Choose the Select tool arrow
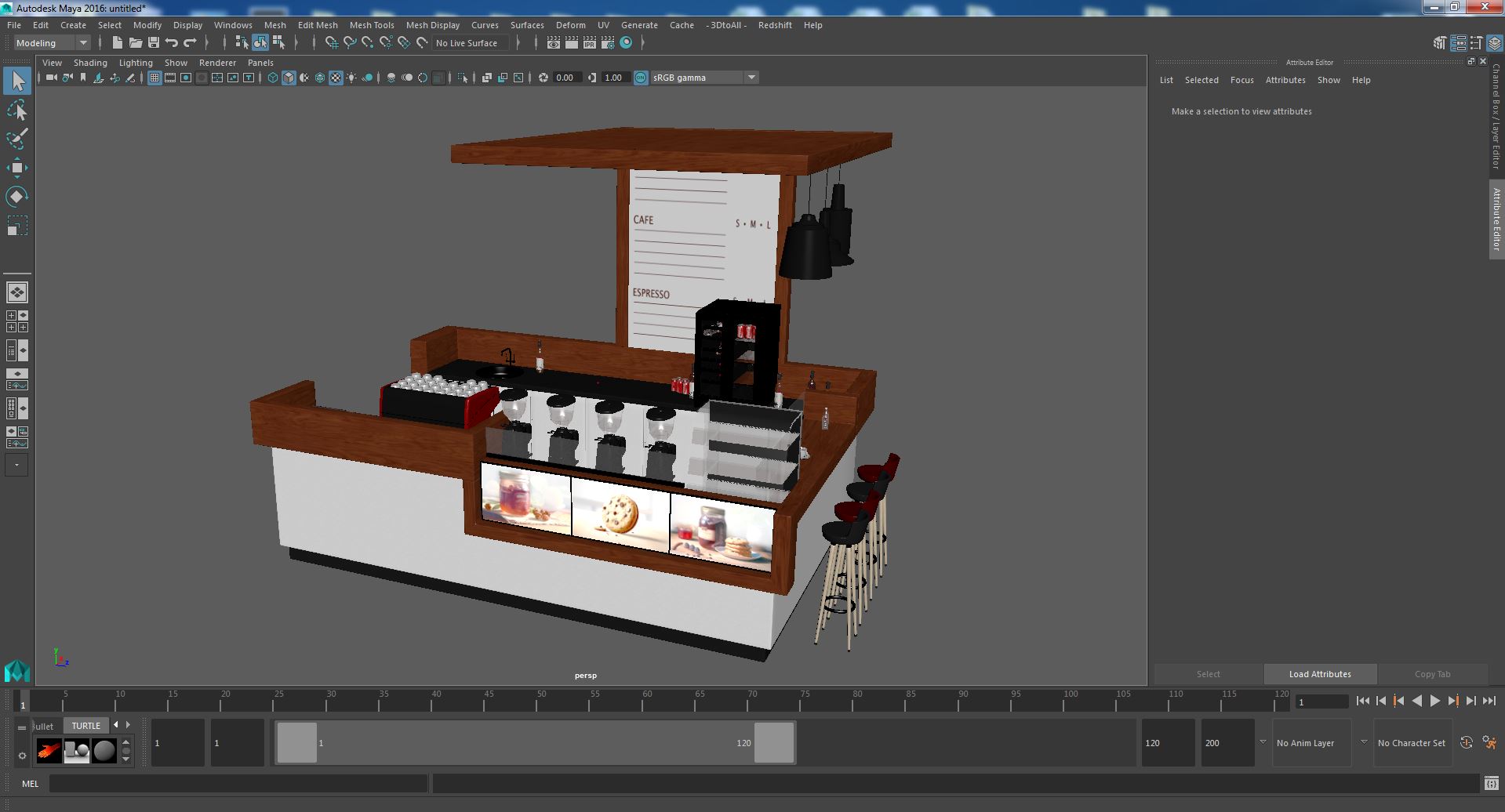1505x812 pixels. click(17, 81)
